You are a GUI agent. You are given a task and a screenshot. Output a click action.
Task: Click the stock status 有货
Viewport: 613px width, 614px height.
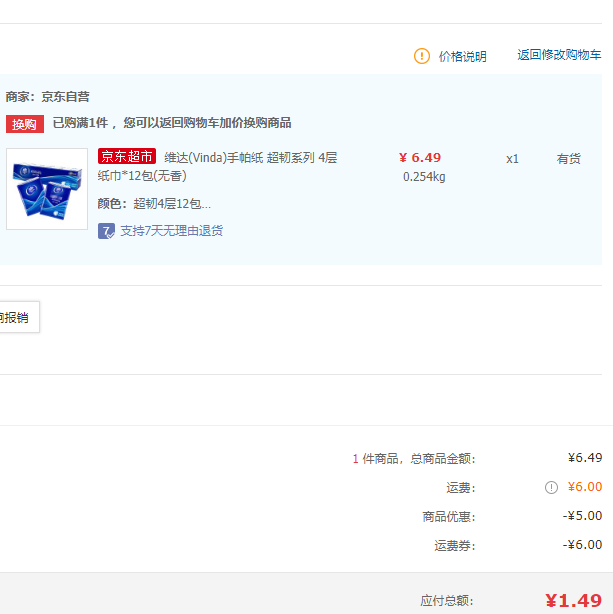569,159
